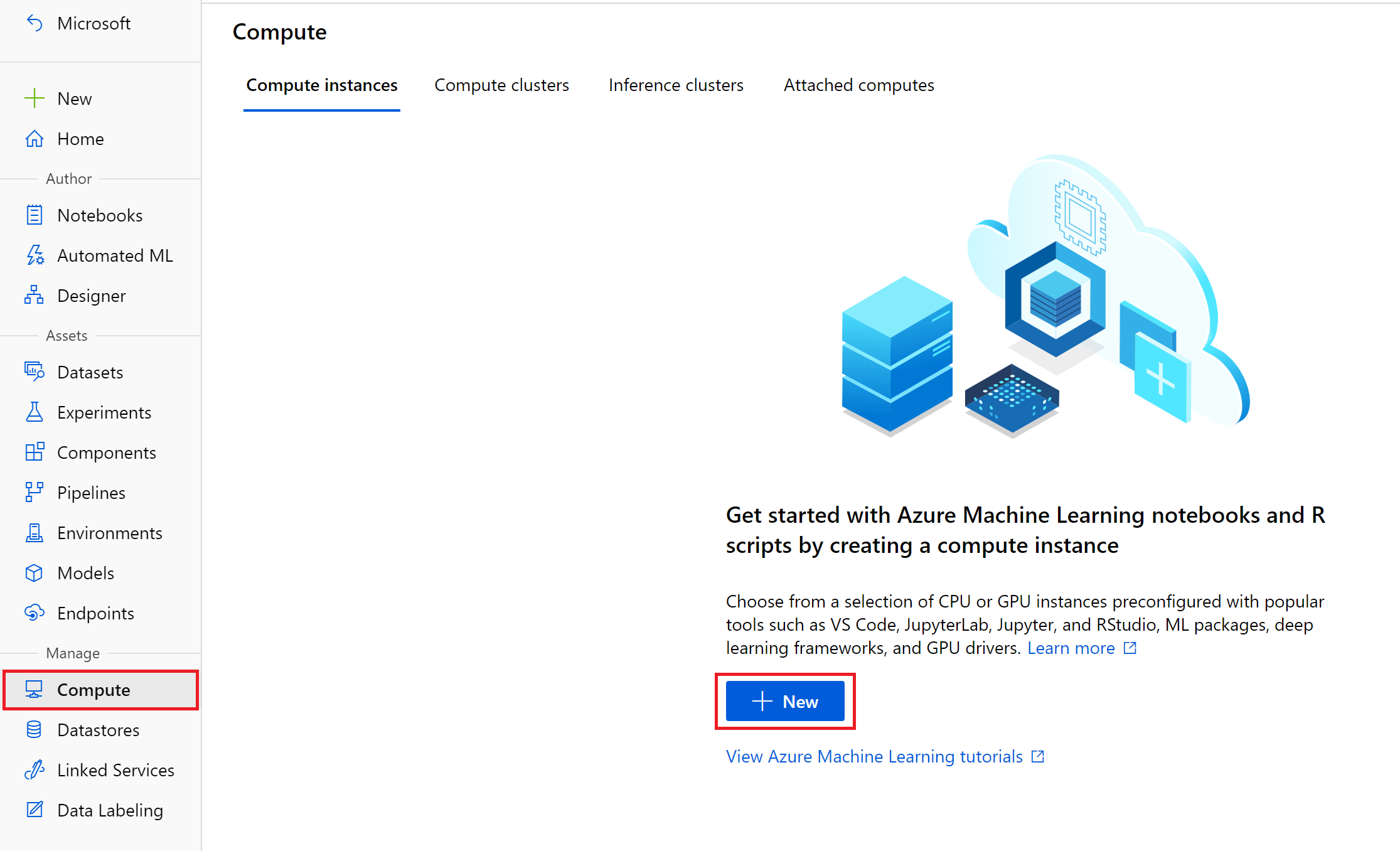Image resolution: width=1400 pixels, height=851 pixels.
Task: Click the blue New compute instance button
Action: point(785,702)
